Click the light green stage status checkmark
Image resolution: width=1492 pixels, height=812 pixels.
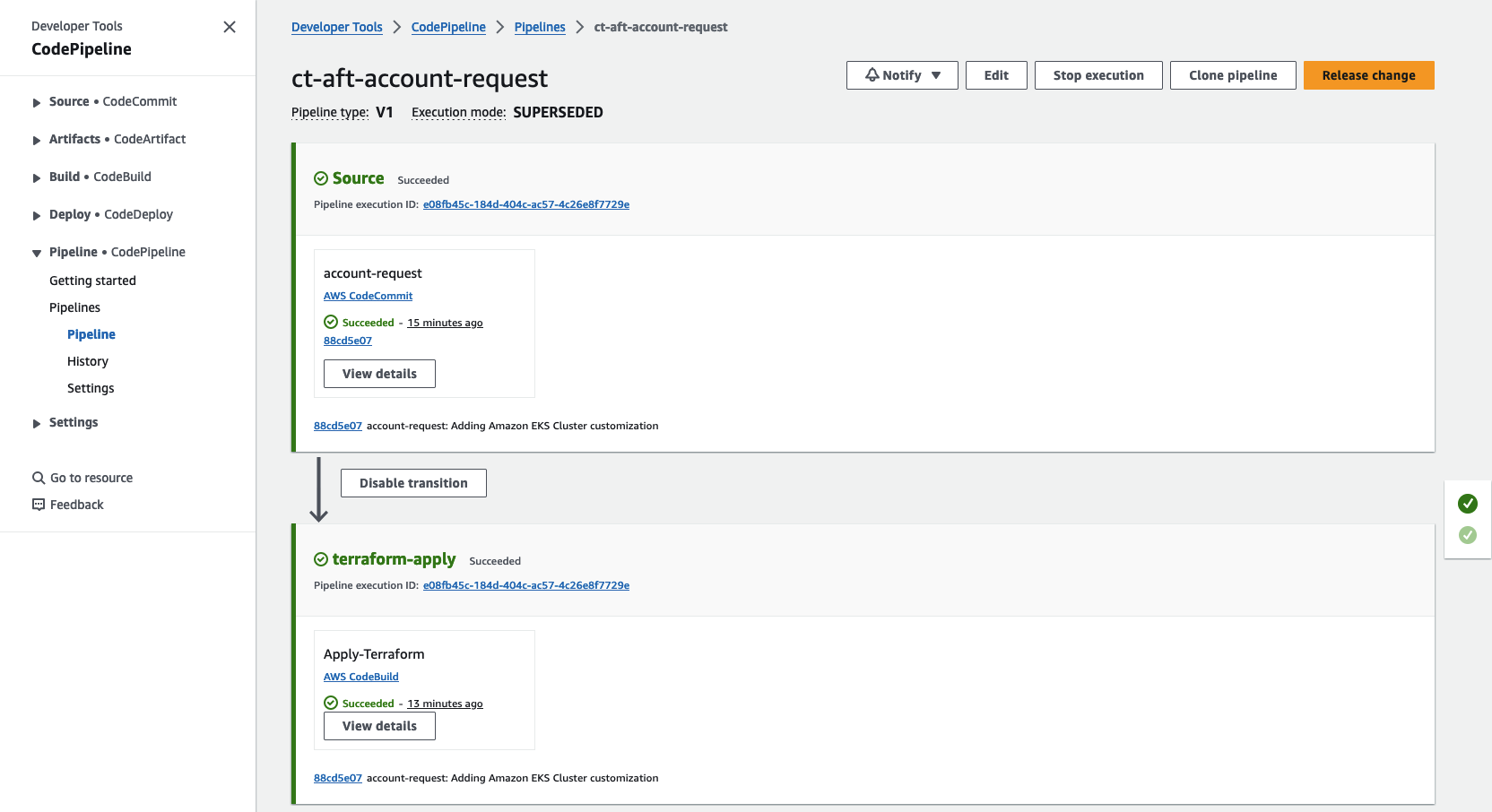pos(1468,535)
